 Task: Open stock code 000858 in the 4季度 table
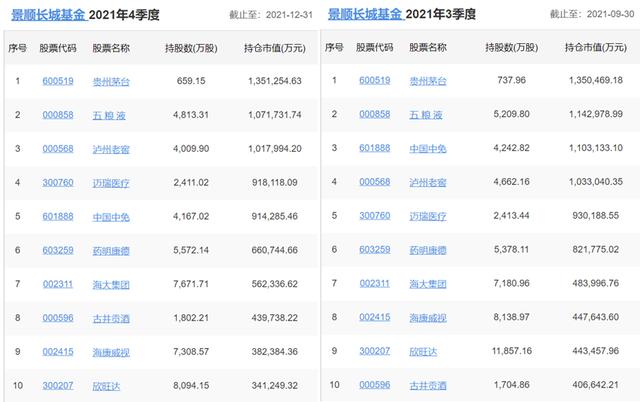point(58,115)
